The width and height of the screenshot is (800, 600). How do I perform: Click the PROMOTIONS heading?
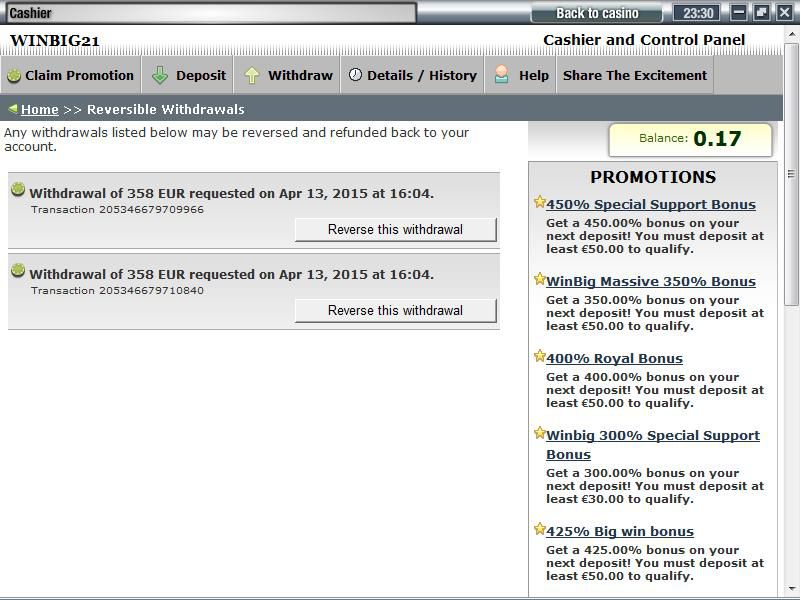[653, 177]
